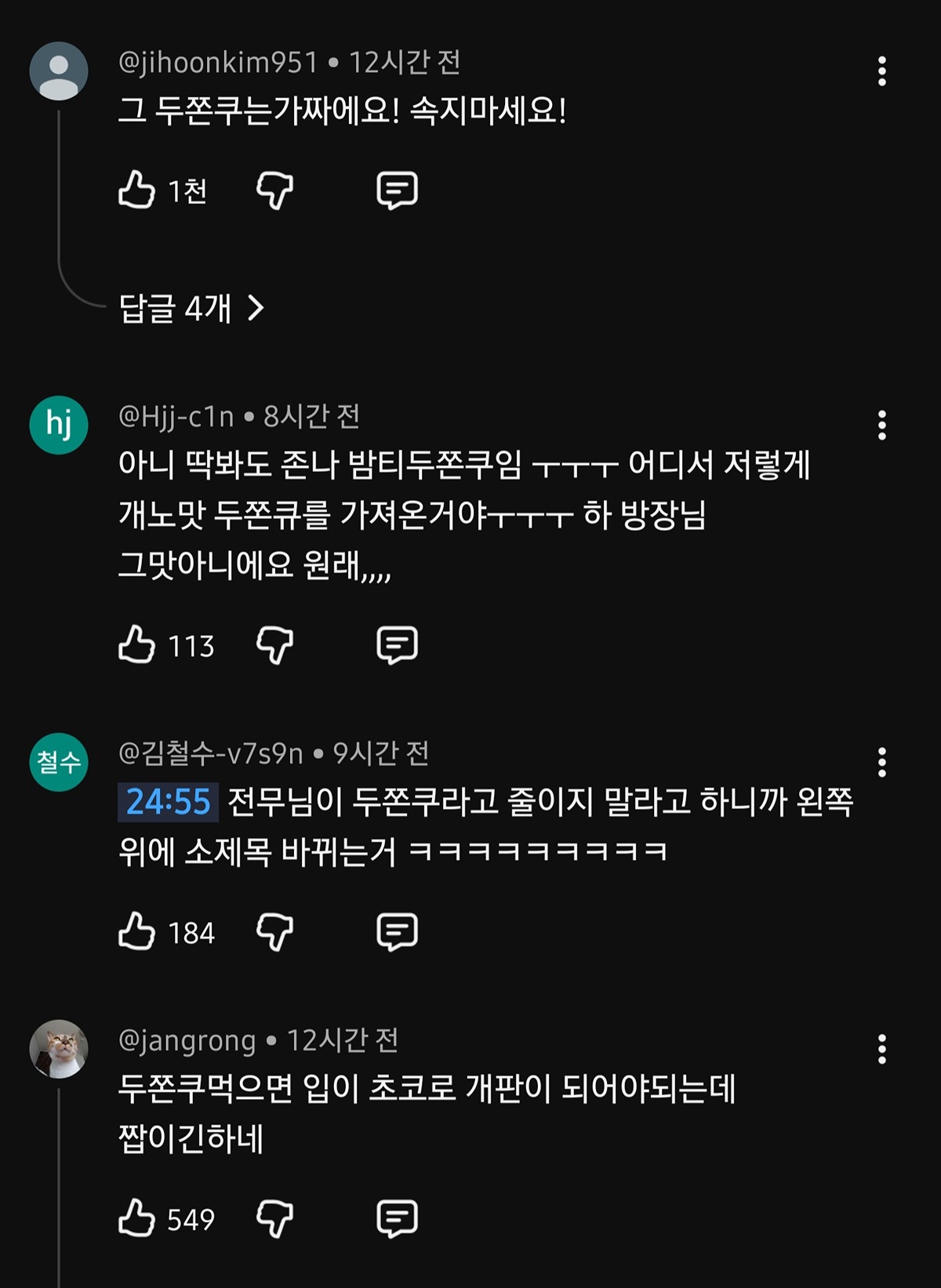Dislike the @김철수-v7s9n comment
The height and width of the screenshot is (1288, 941).
pos(274,932)
